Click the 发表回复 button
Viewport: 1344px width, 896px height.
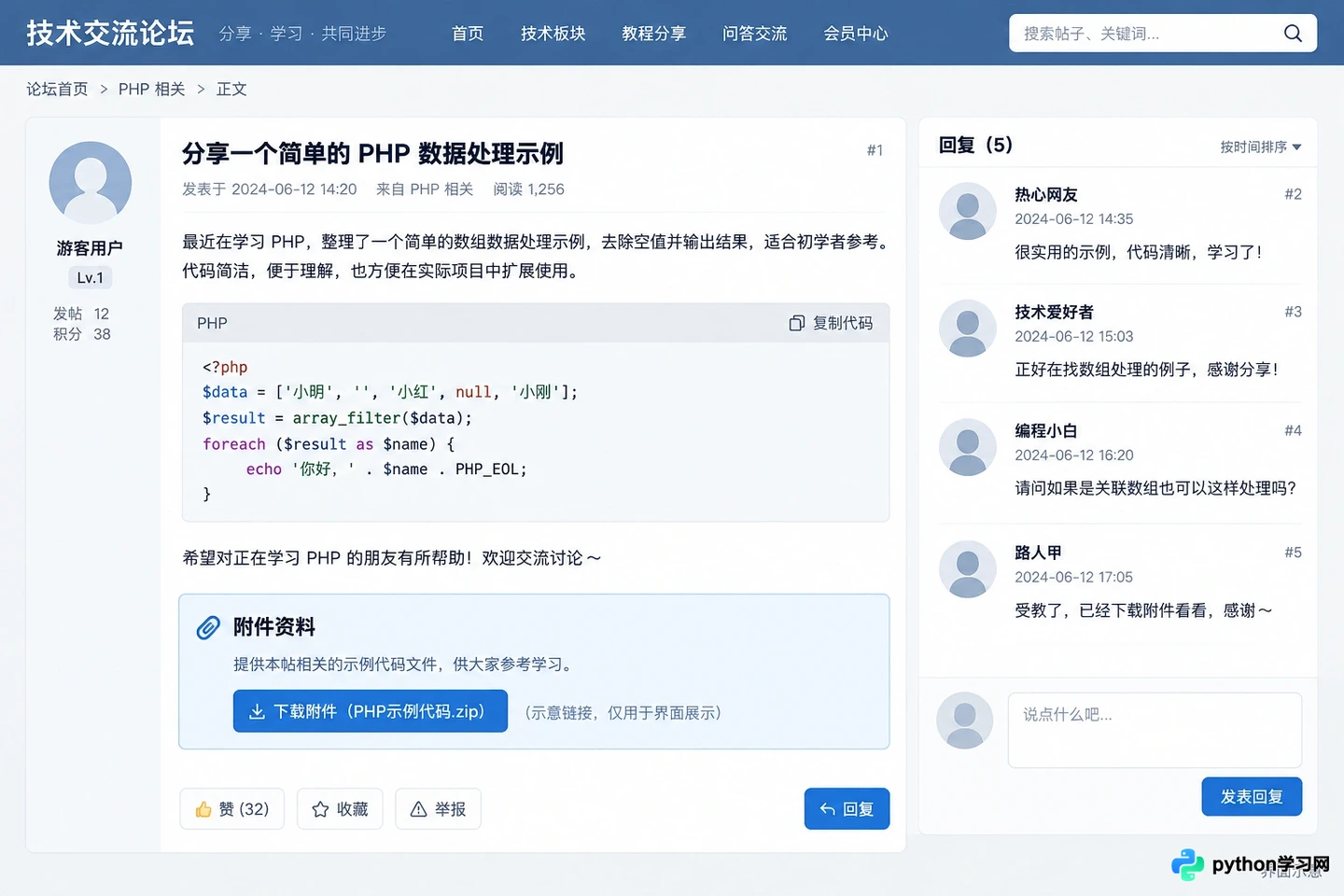pos(1252,797)
